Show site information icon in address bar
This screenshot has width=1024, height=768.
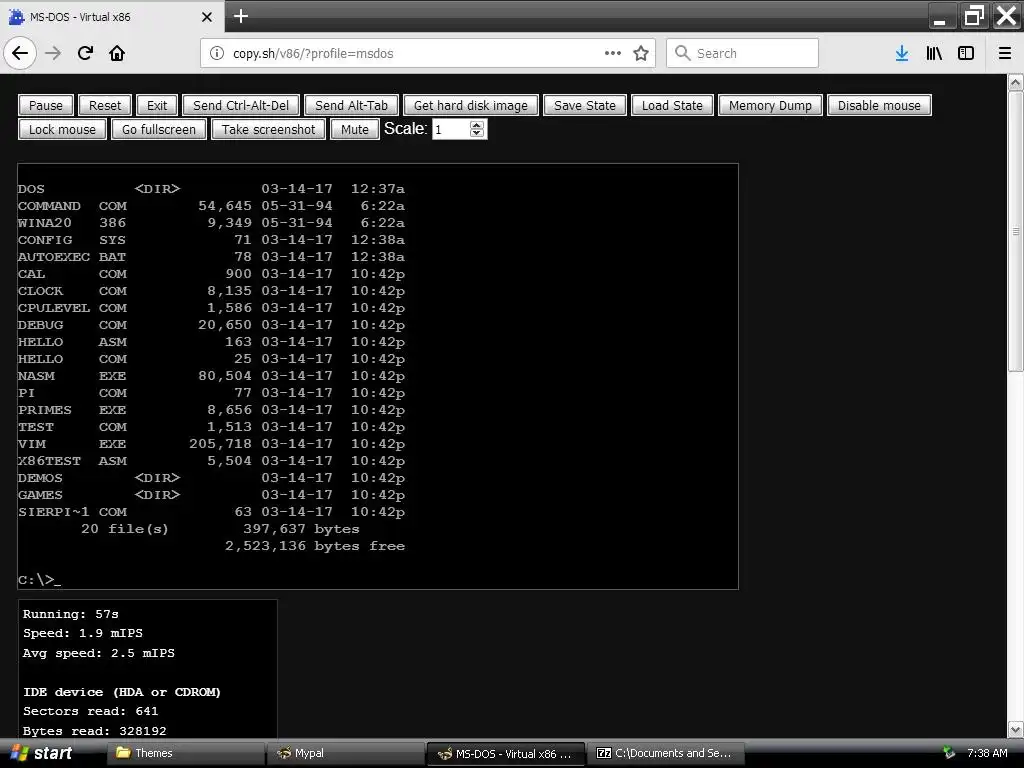coord(217,54)
